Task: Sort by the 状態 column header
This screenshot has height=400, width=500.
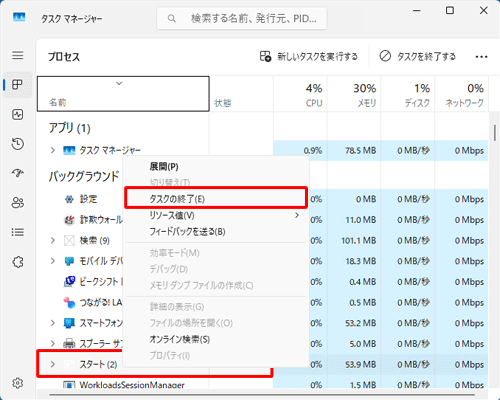Action: click(242, 95)
